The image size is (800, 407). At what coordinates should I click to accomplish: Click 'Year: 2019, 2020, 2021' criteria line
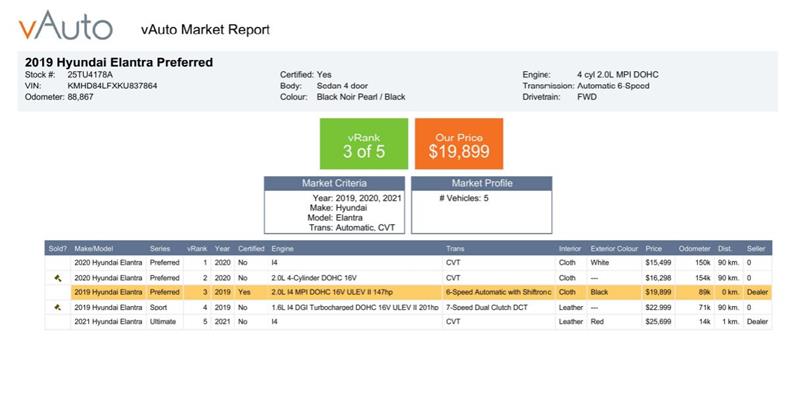click(x=357, y=198)
